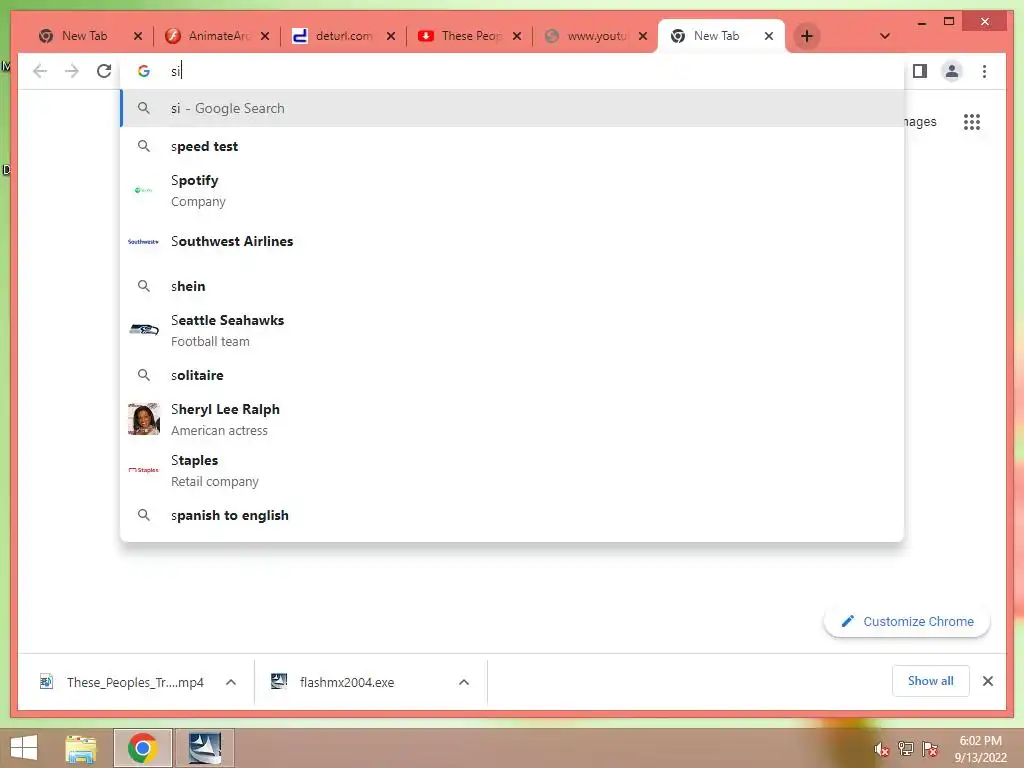Open the profile avatar icon
This screenshot has height=768, width=1024.
[952, 71]
